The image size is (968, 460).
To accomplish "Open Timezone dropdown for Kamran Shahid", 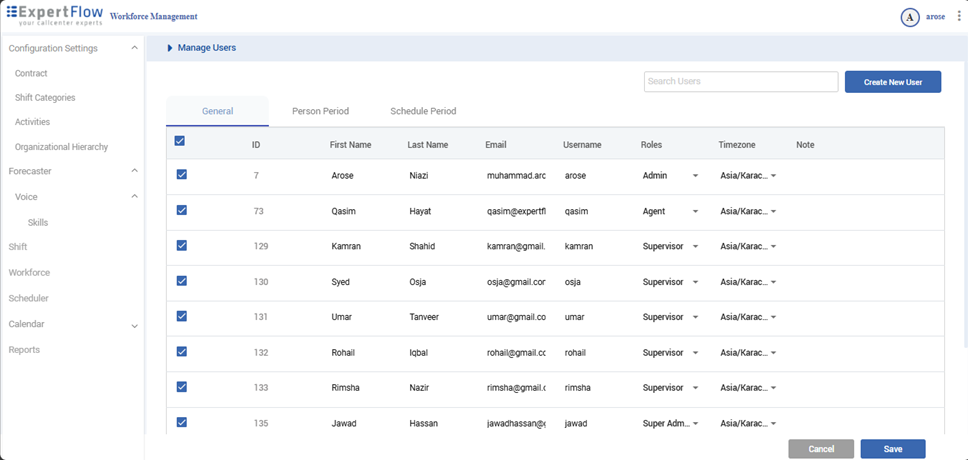I will 773,247.
